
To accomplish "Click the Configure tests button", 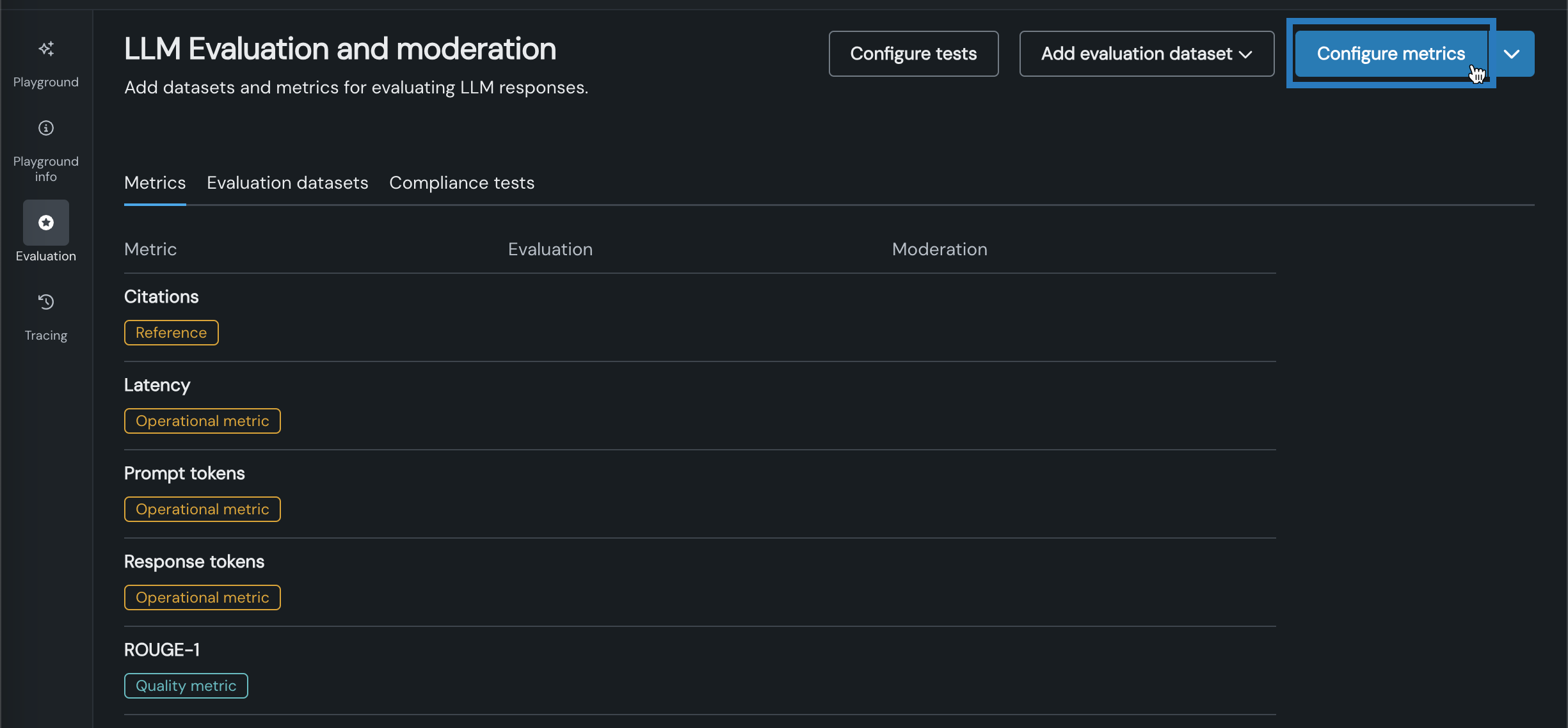I will point(913,54).
